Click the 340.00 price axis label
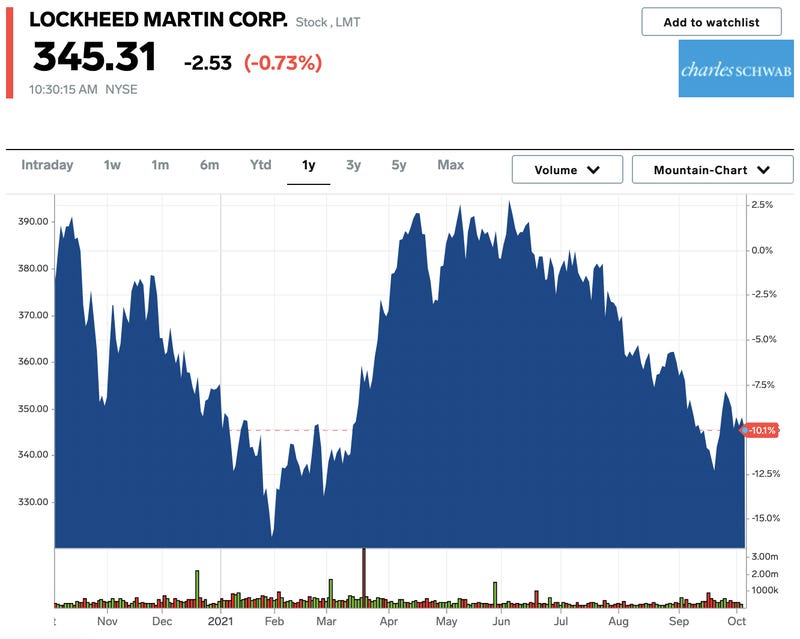800x639 pixels. (x=33, y=455)
